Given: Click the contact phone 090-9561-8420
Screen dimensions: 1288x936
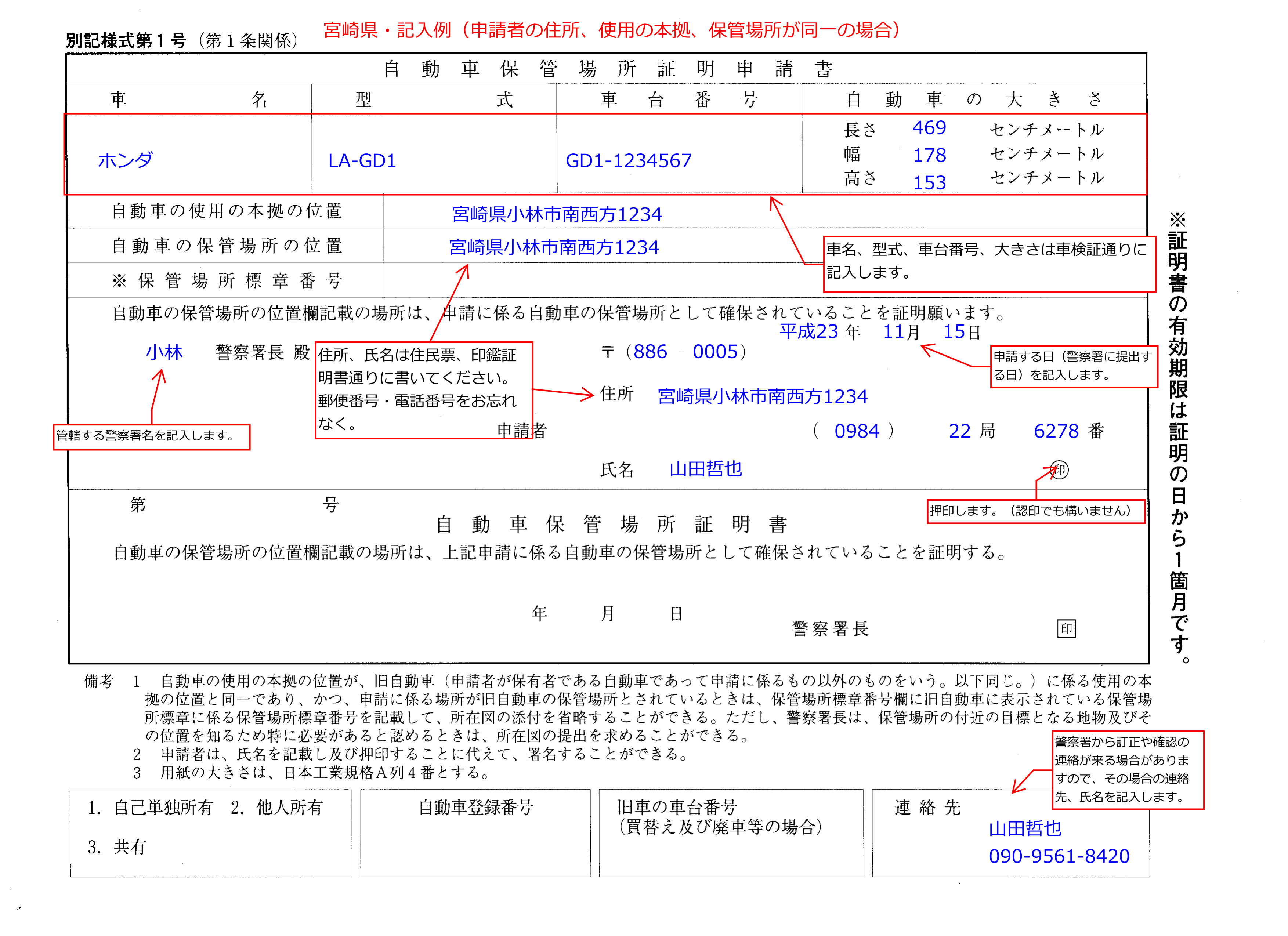Looking at the screenshot, I should pyautogui.click(x=1059, y=856).
